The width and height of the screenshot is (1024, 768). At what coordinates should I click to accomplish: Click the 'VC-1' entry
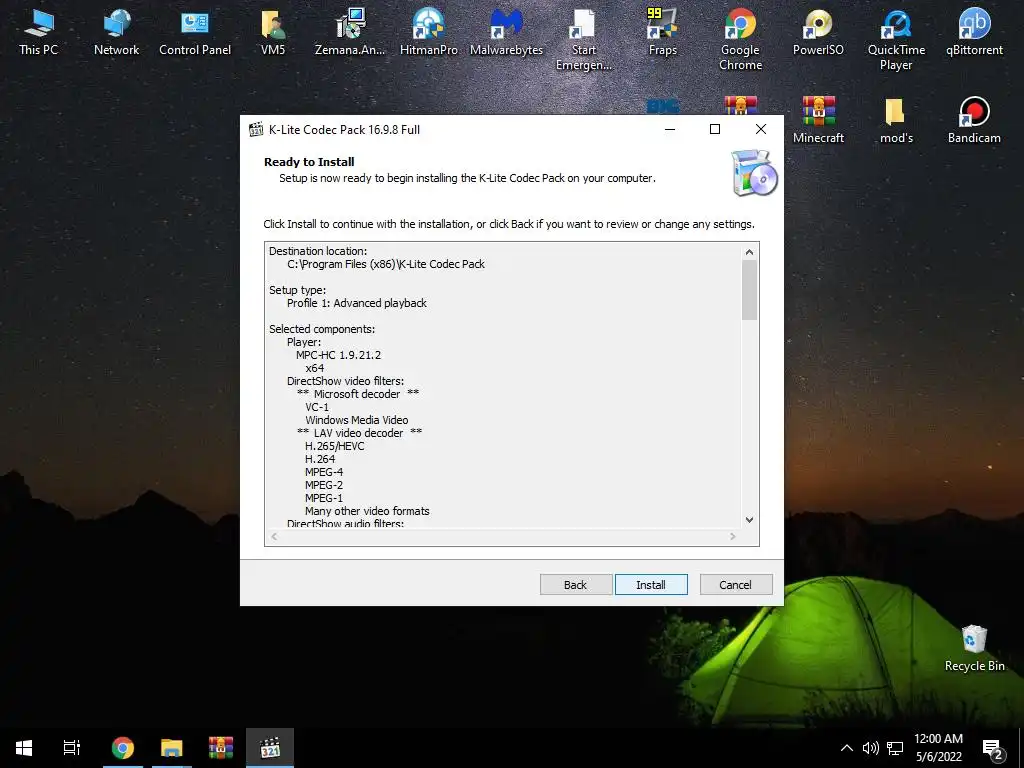point(317,407)
